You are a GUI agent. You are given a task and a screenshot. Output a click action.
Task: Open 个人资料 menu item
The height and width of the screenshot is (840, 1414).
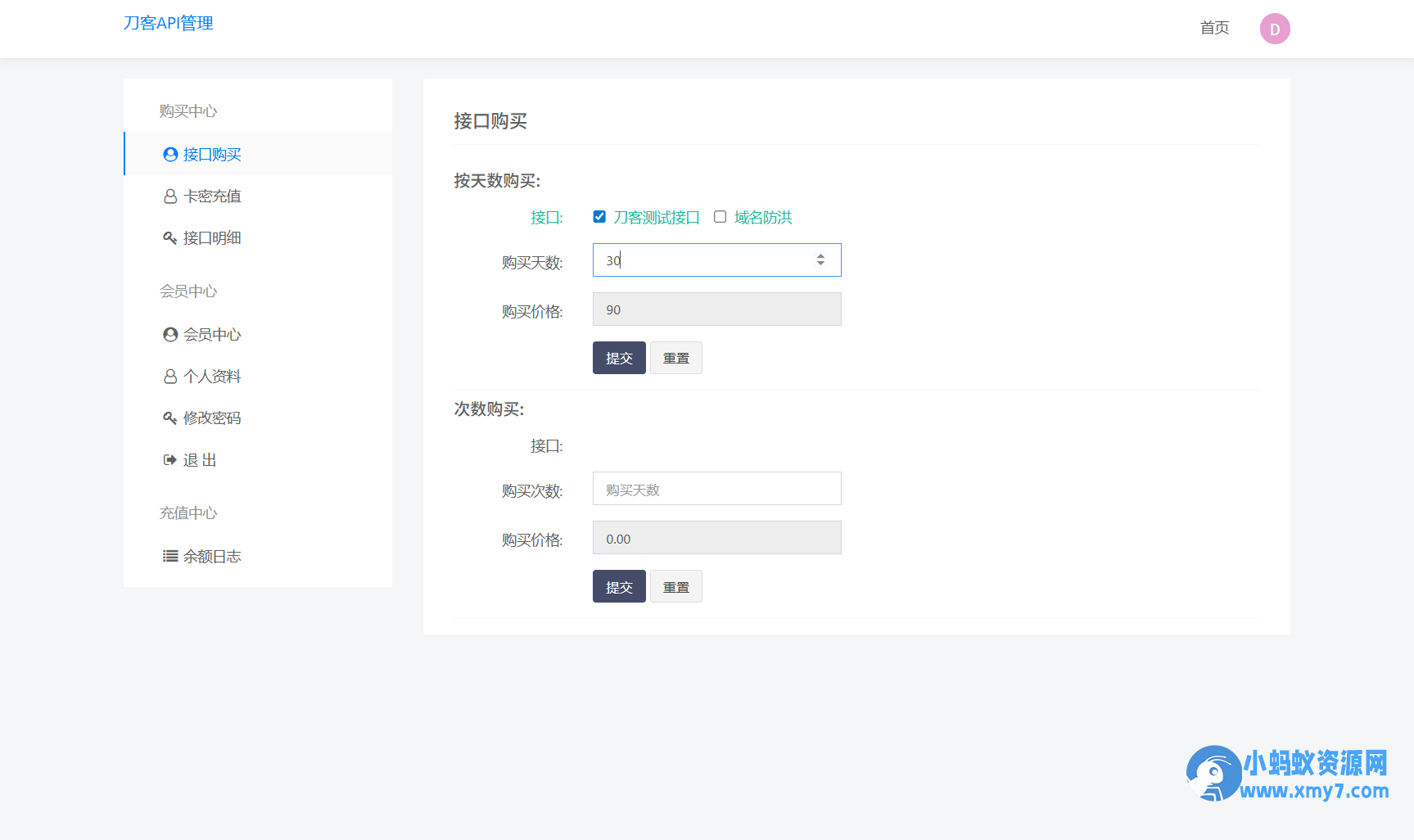[x=258, y=377]
